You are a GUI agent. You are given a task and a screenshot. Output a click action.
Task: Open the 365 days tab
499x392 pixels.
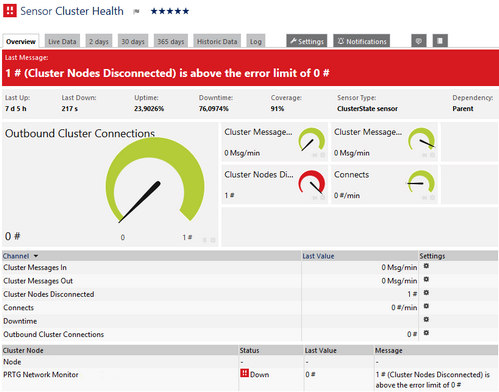coord(171,41)
